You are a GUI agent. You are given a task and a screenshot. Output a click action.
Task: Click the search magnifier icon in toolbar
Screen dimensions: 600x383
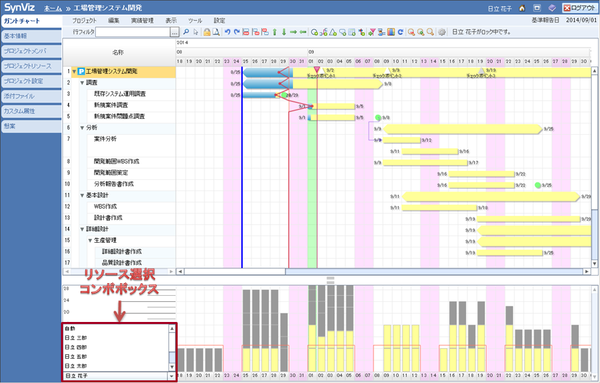[186, 32]
